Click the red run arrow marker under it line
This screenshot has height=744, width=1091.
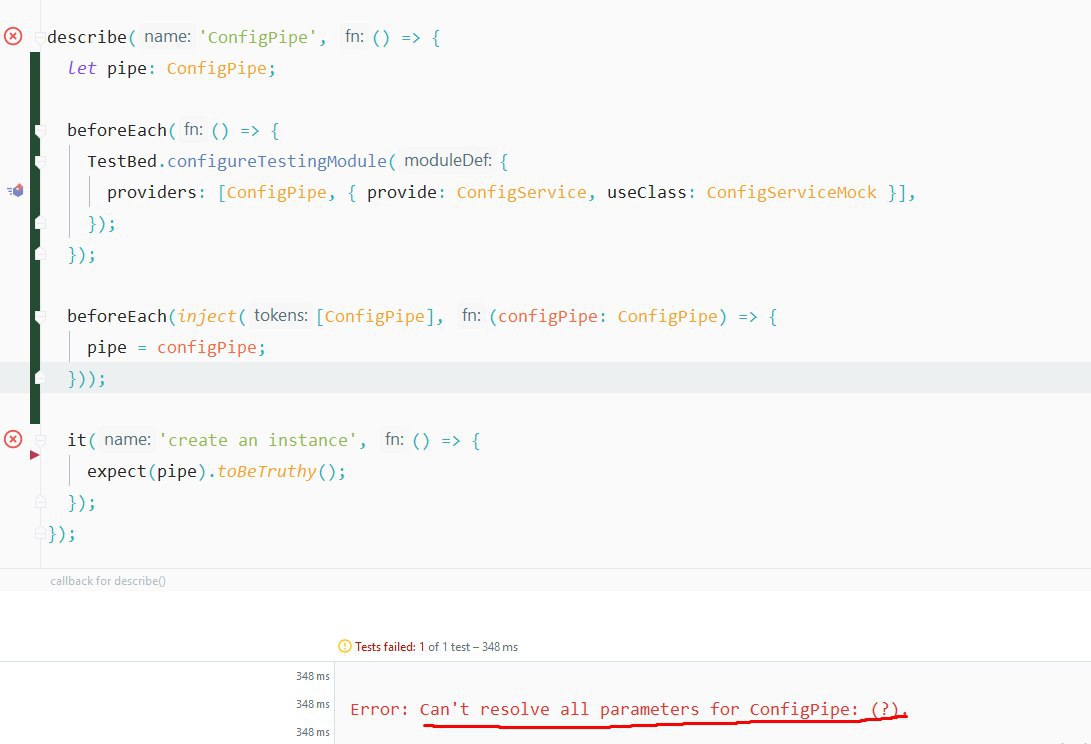[34, 455]
